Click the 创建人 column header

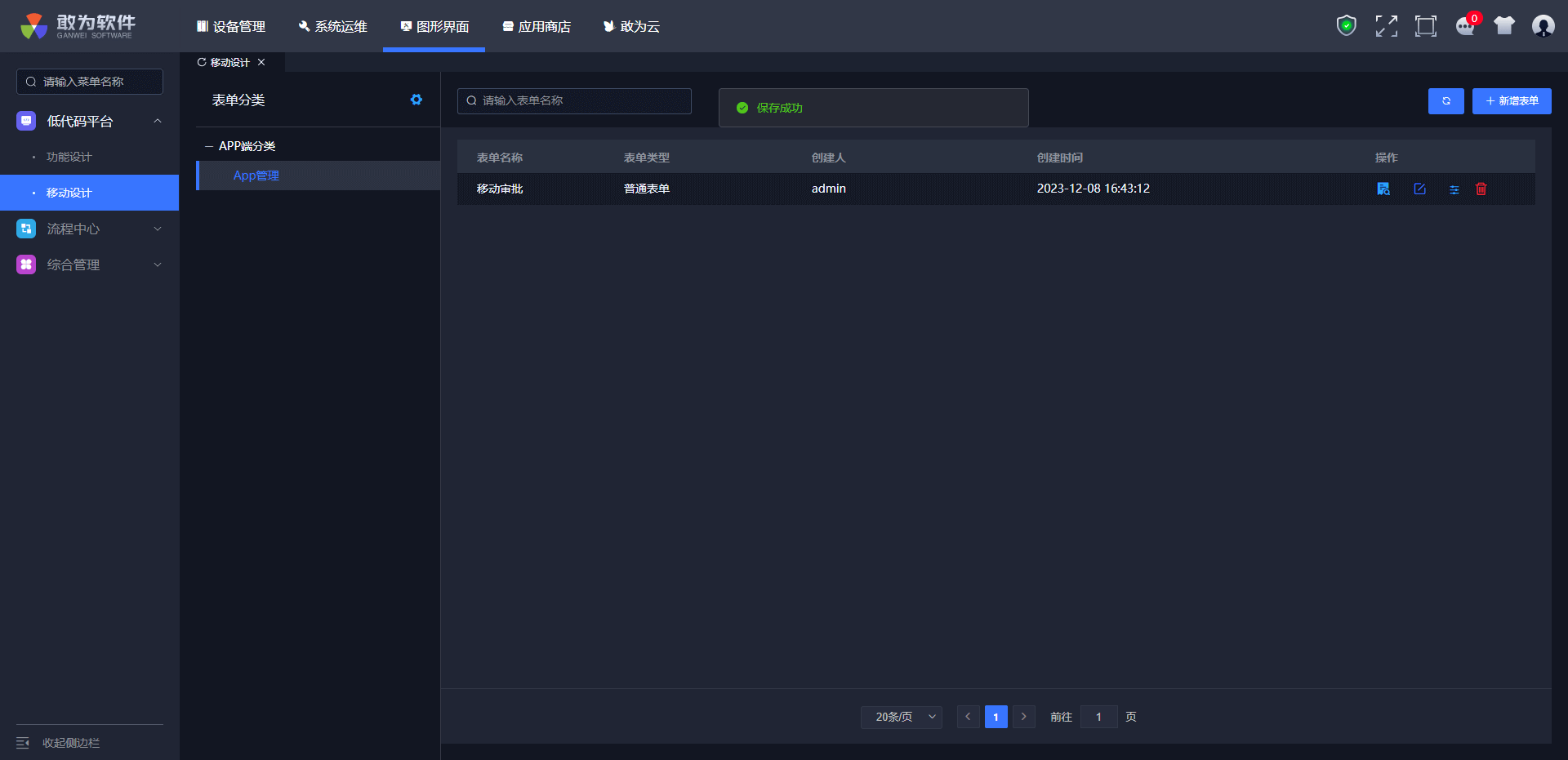point(829,158)
